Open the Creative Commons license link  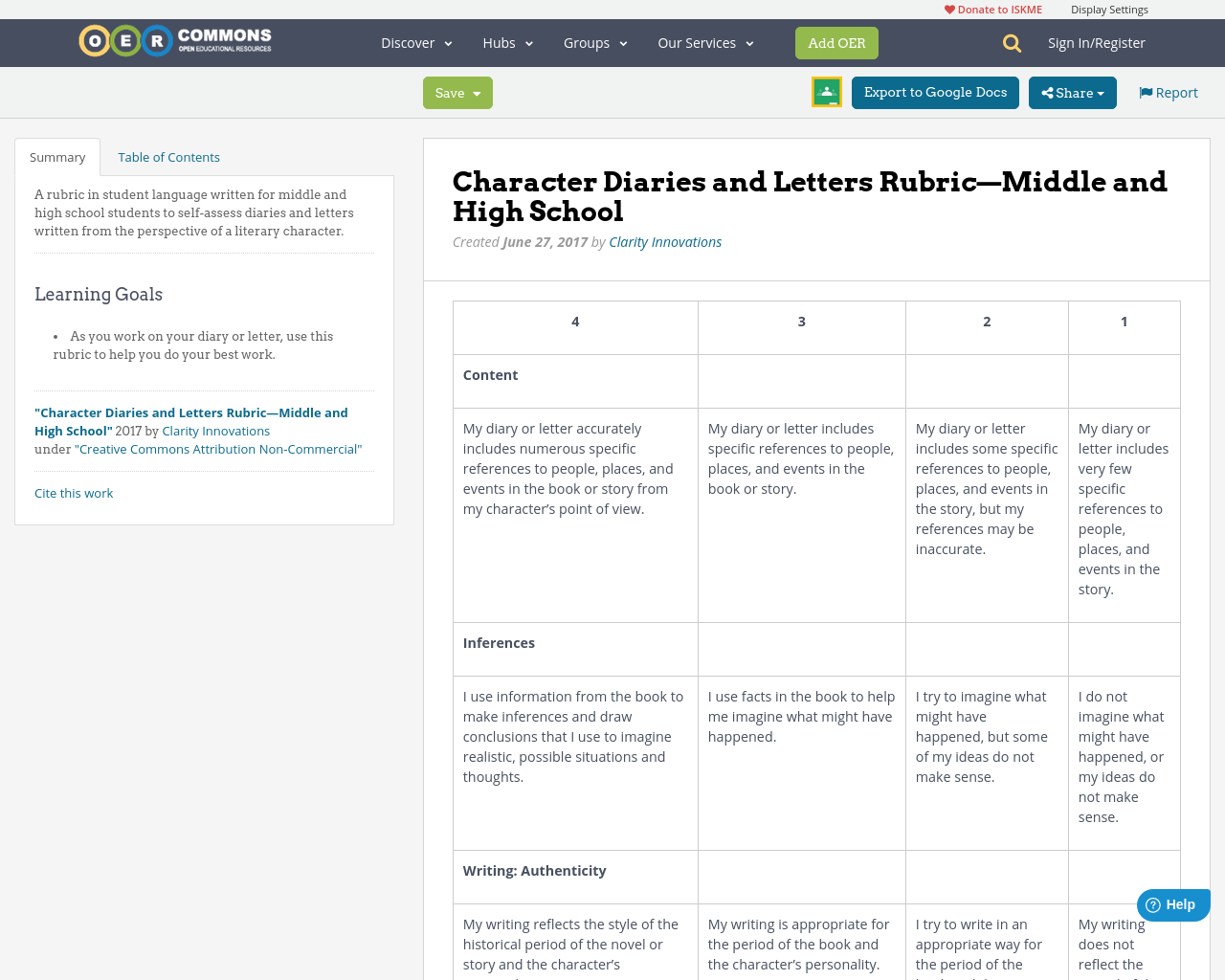click(220, 447)
